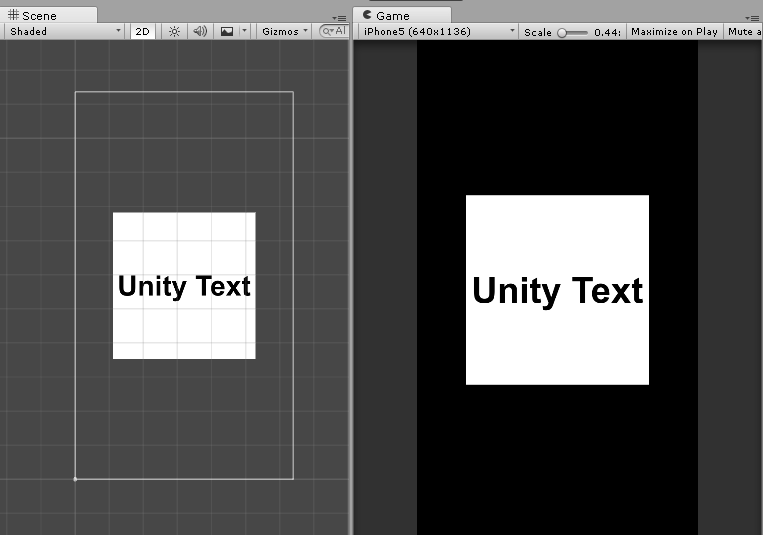This screenshot has height=535, width=763.
Task: Toggle scene lighting sun icon
Action: click(174, 32)
